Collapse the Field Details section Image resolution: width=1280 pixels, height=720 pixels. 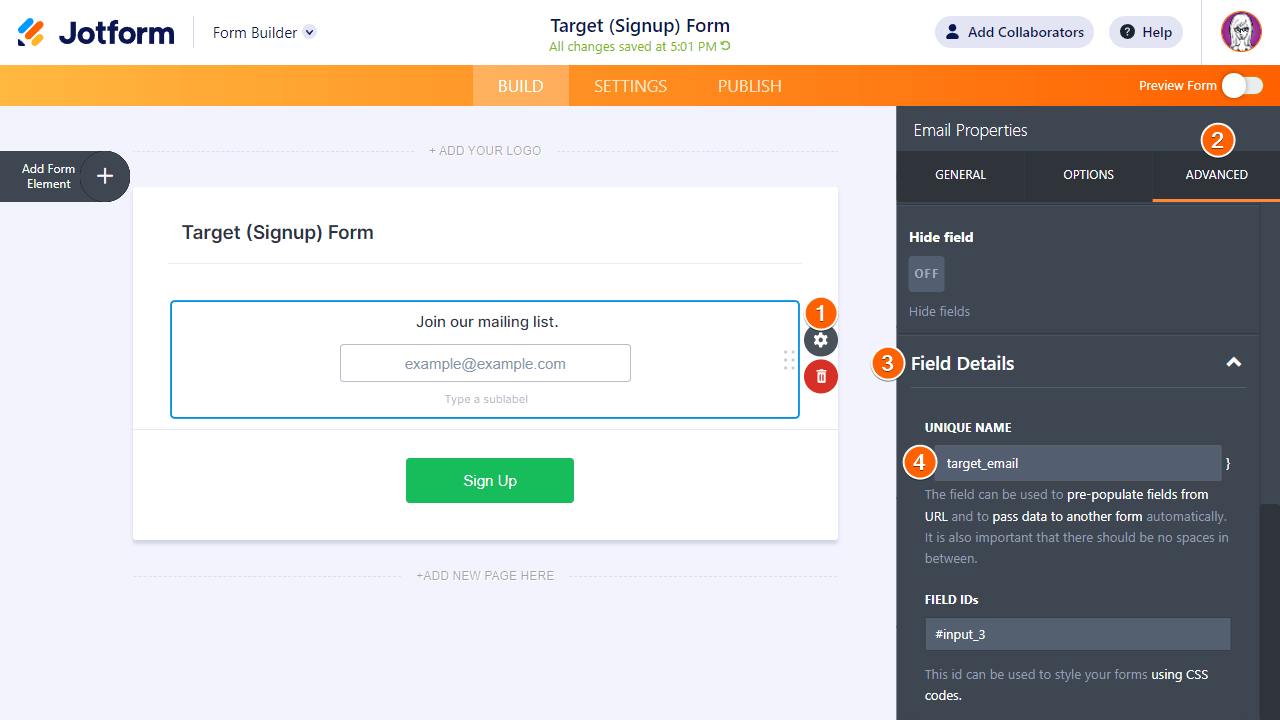1234,363
